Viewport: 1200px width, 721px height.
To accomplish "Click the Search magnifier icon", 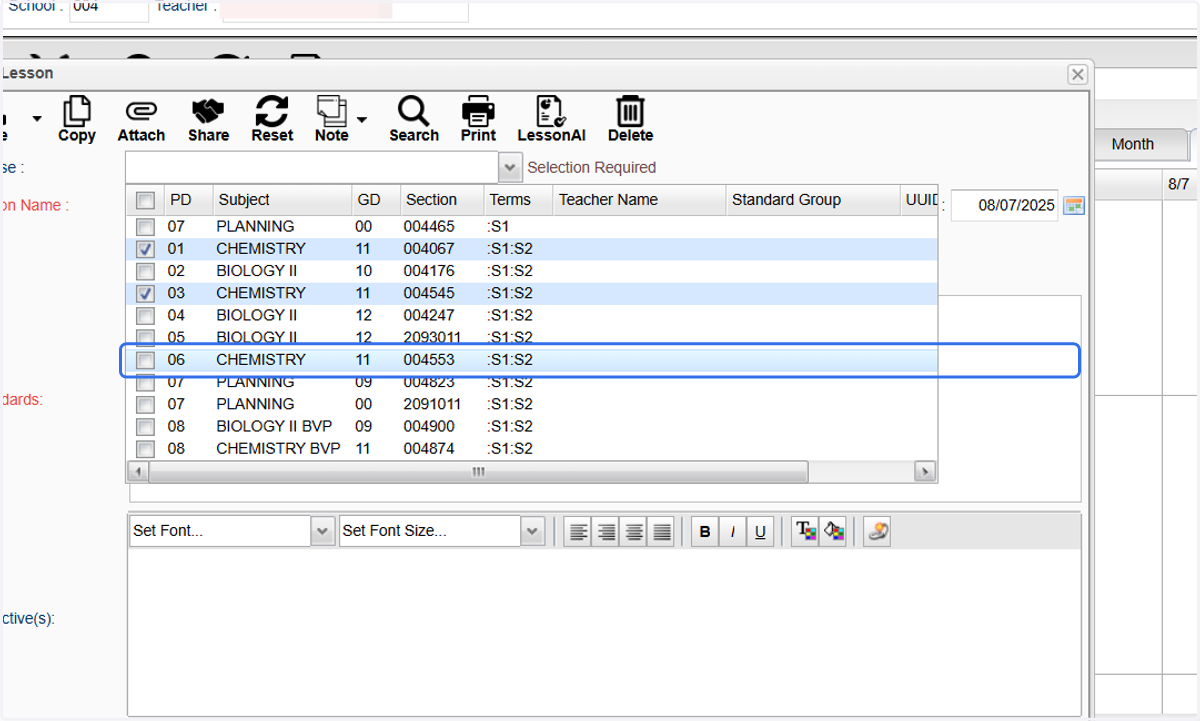I will 414,119.
